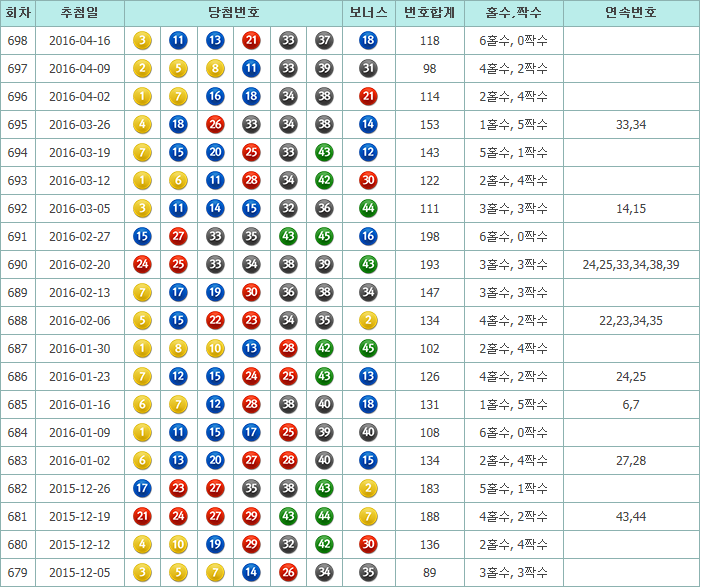Select draw date 2016-01-02

click(x=80, y=461)
